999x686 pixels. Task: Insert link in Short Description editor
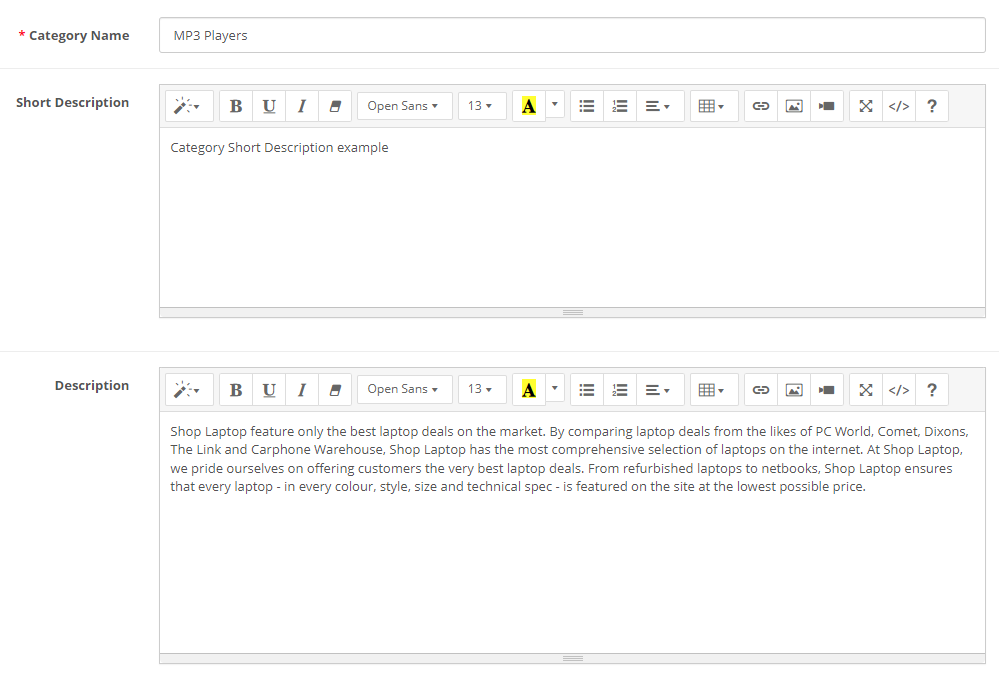pos(761,106)
